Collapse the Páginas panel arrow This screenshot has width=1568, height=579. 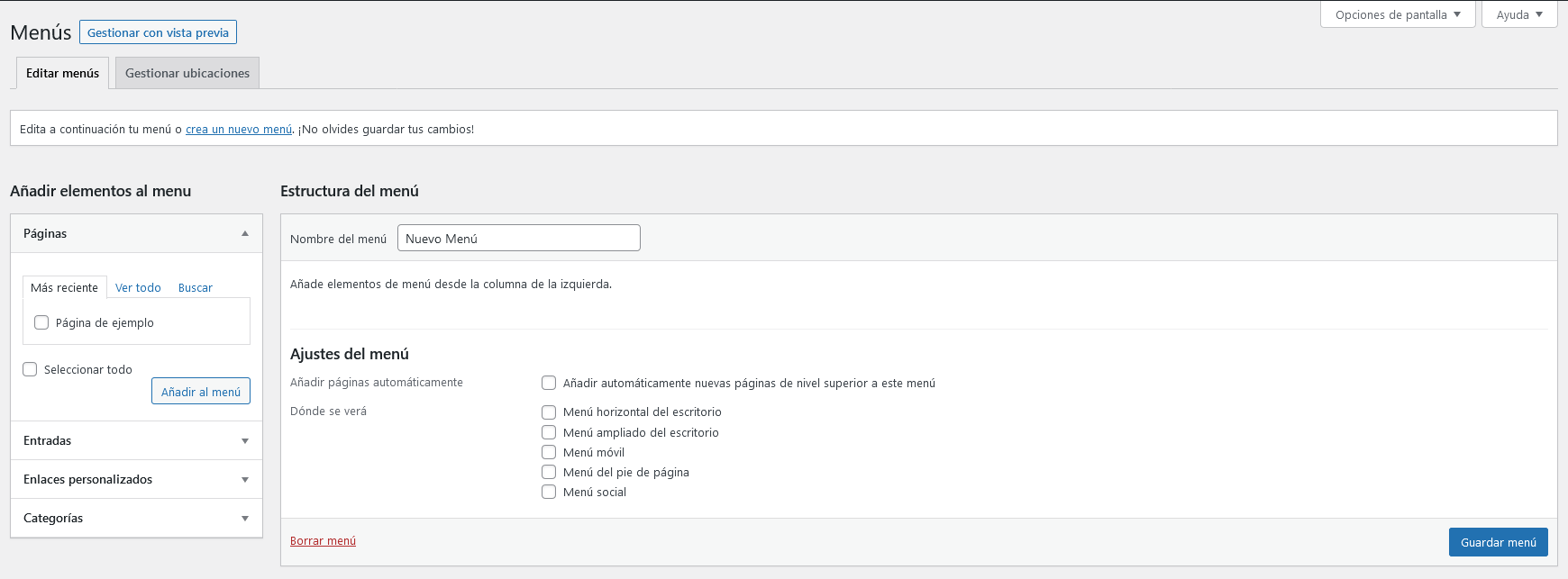(245, 234)
